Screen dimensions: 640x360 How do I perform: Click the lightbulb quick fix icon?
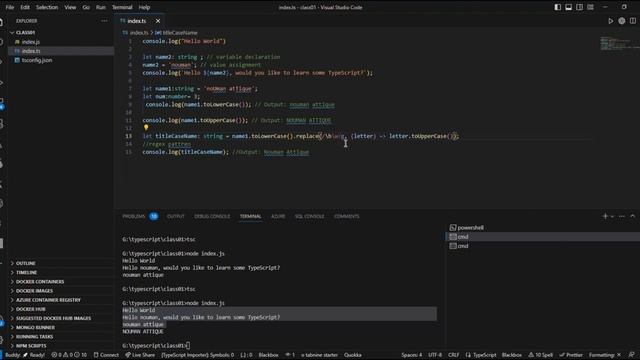coord(146,128)
